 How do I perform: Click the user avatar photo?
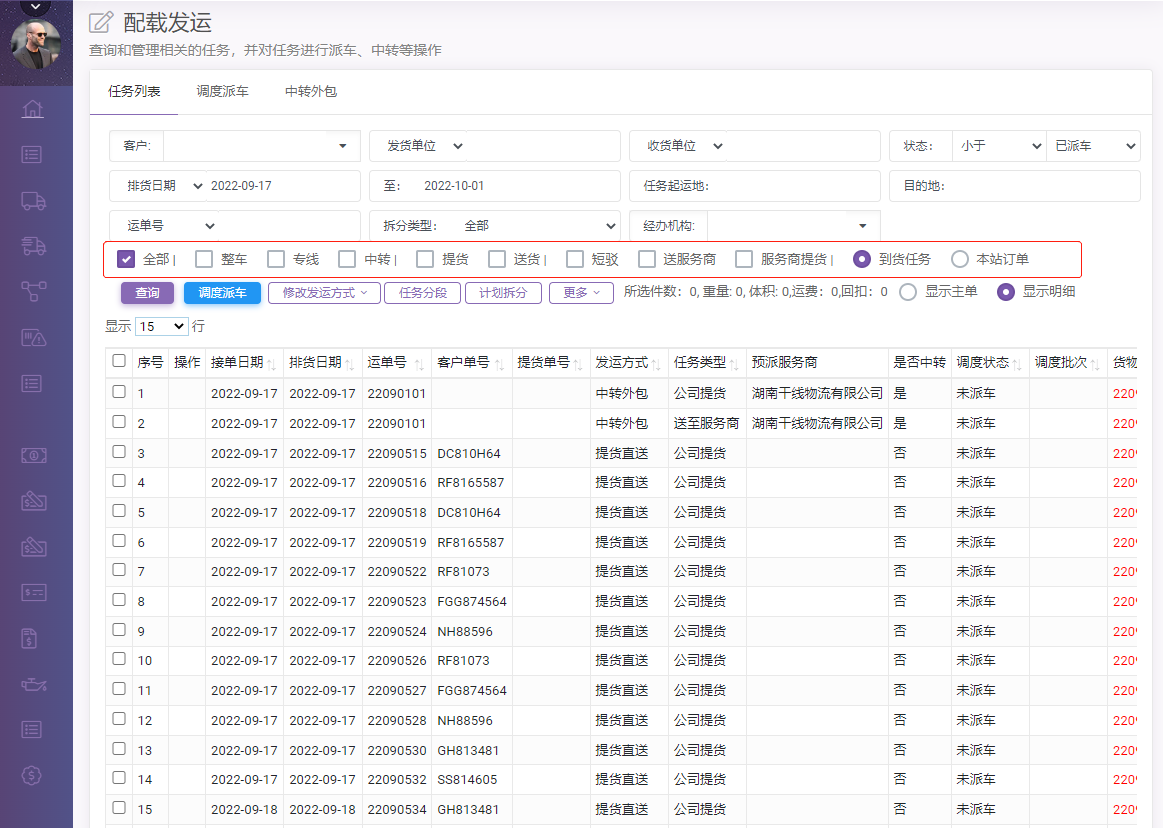[x=36, y=45]
